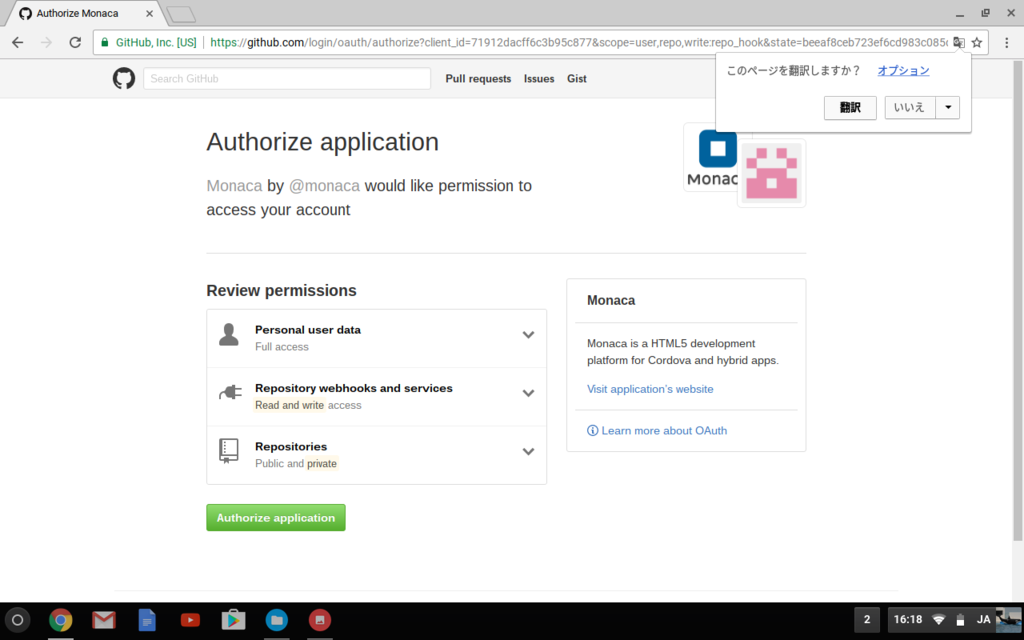Open a new tab with the new-tab button
Screen dimensions: 1024x640
(x=181, y=14)
